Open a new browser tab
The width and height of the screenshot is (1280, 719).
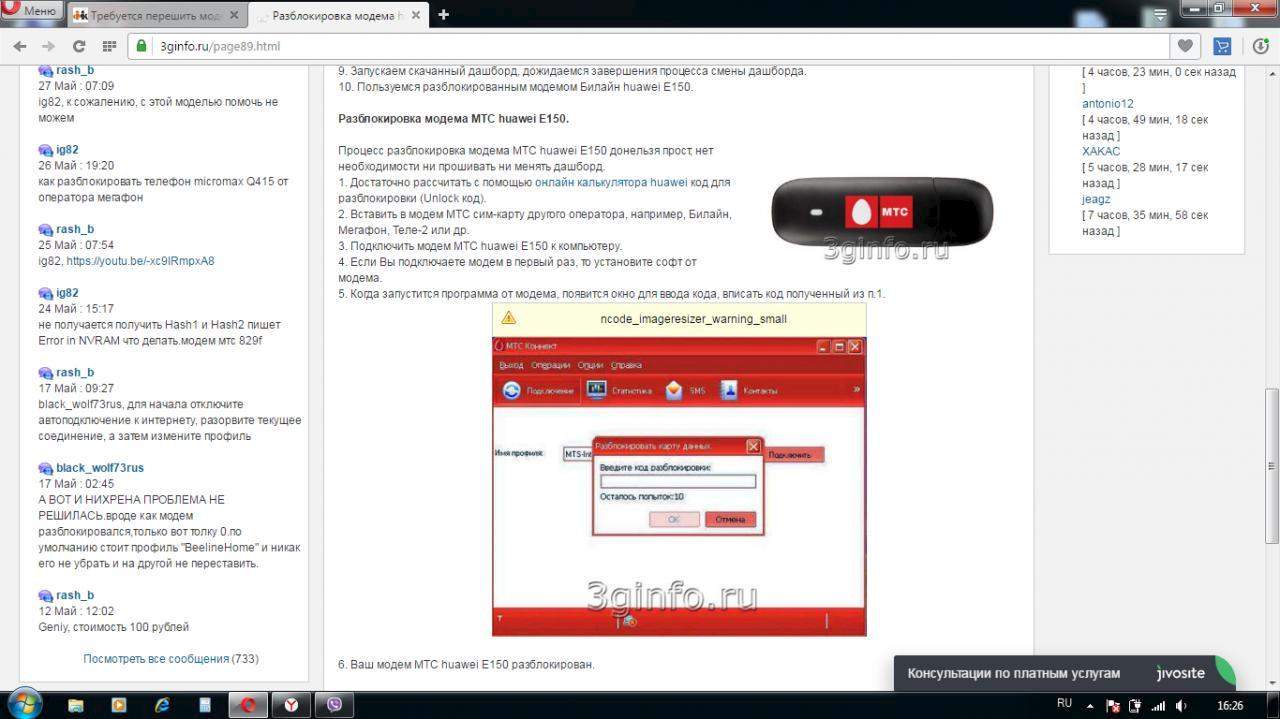[x=443, y=14]
